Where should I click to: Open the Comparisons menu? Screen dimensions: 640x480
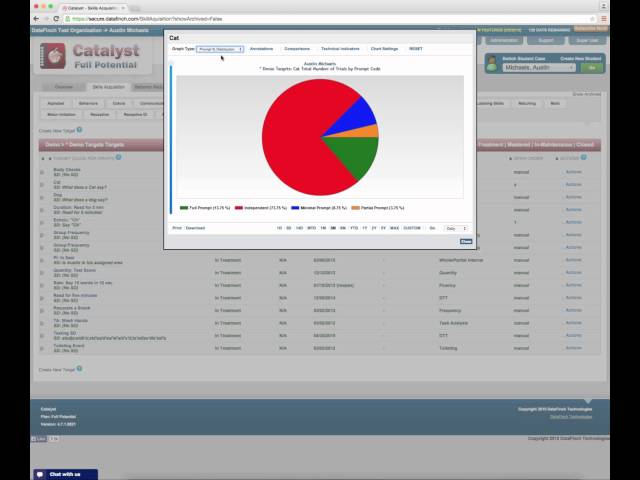297,49
